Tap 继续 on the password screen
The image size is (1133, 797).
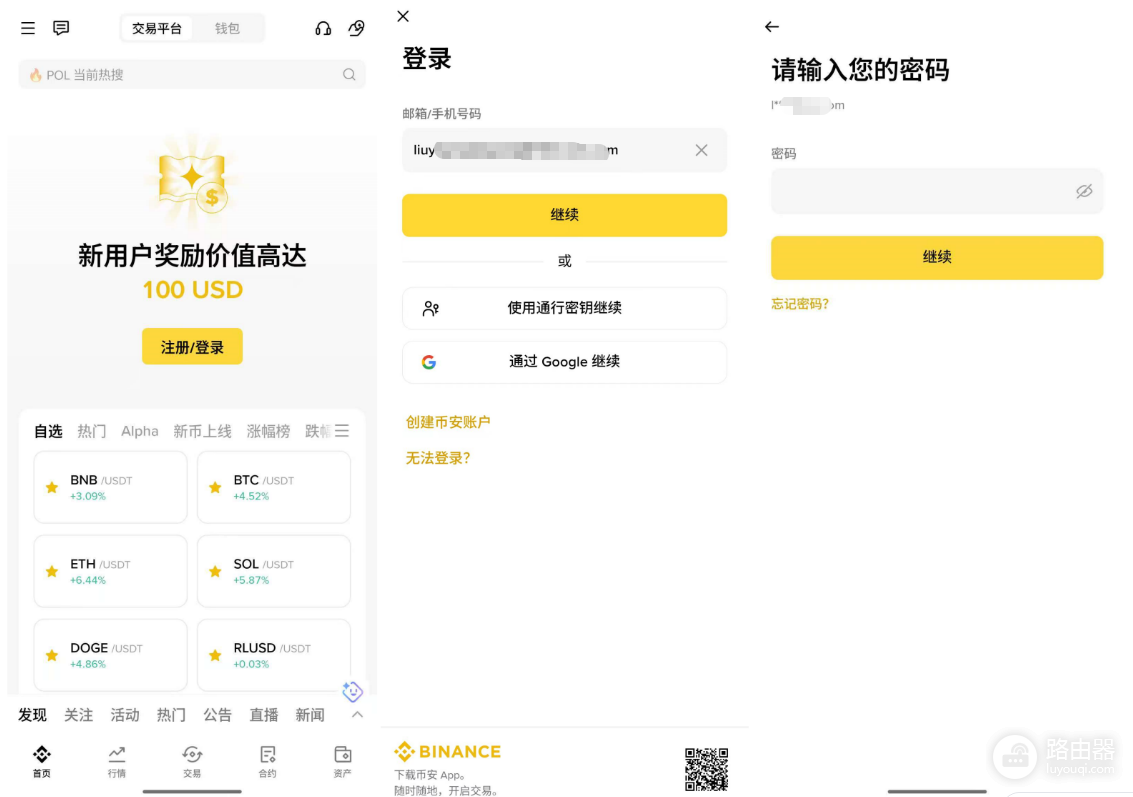pos(936,257)
